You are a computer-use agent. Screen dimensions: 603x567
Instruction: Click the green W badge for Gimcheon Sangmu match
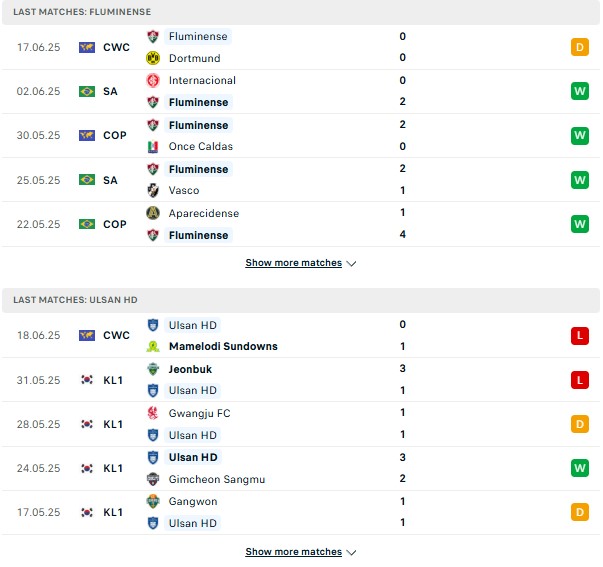tap(580, 468)
